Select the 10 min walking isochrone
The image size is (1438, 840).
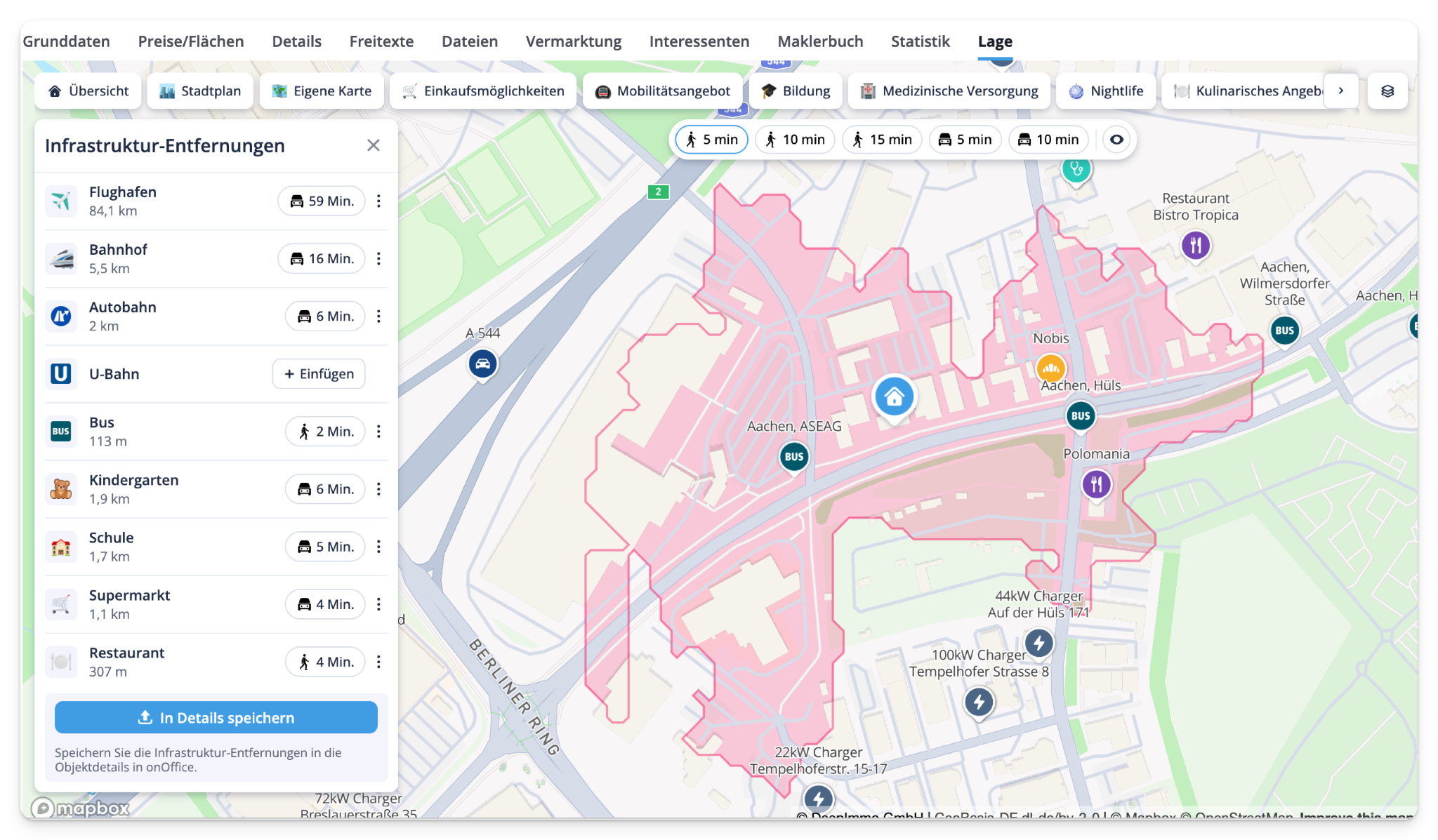(795, 140)
